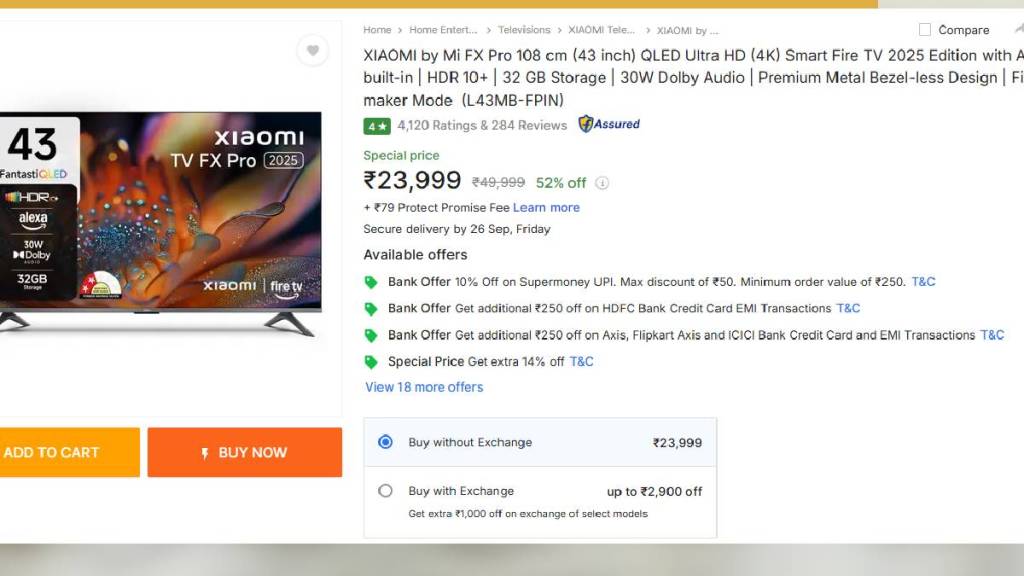This screenshot has width=1024, height=576.
Task: Click the share arrow icon near Compare
Action: 1018,29
